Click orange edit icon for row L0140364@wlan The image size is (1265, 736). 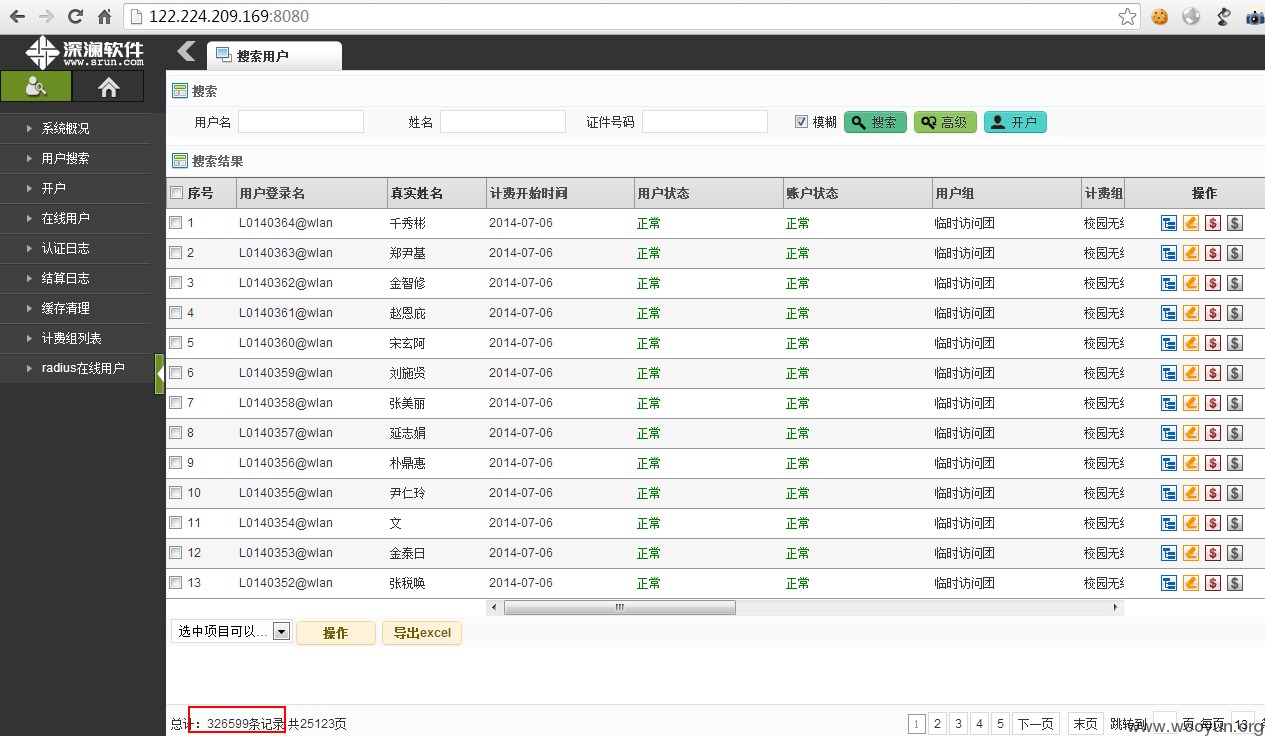[1191, 223]
